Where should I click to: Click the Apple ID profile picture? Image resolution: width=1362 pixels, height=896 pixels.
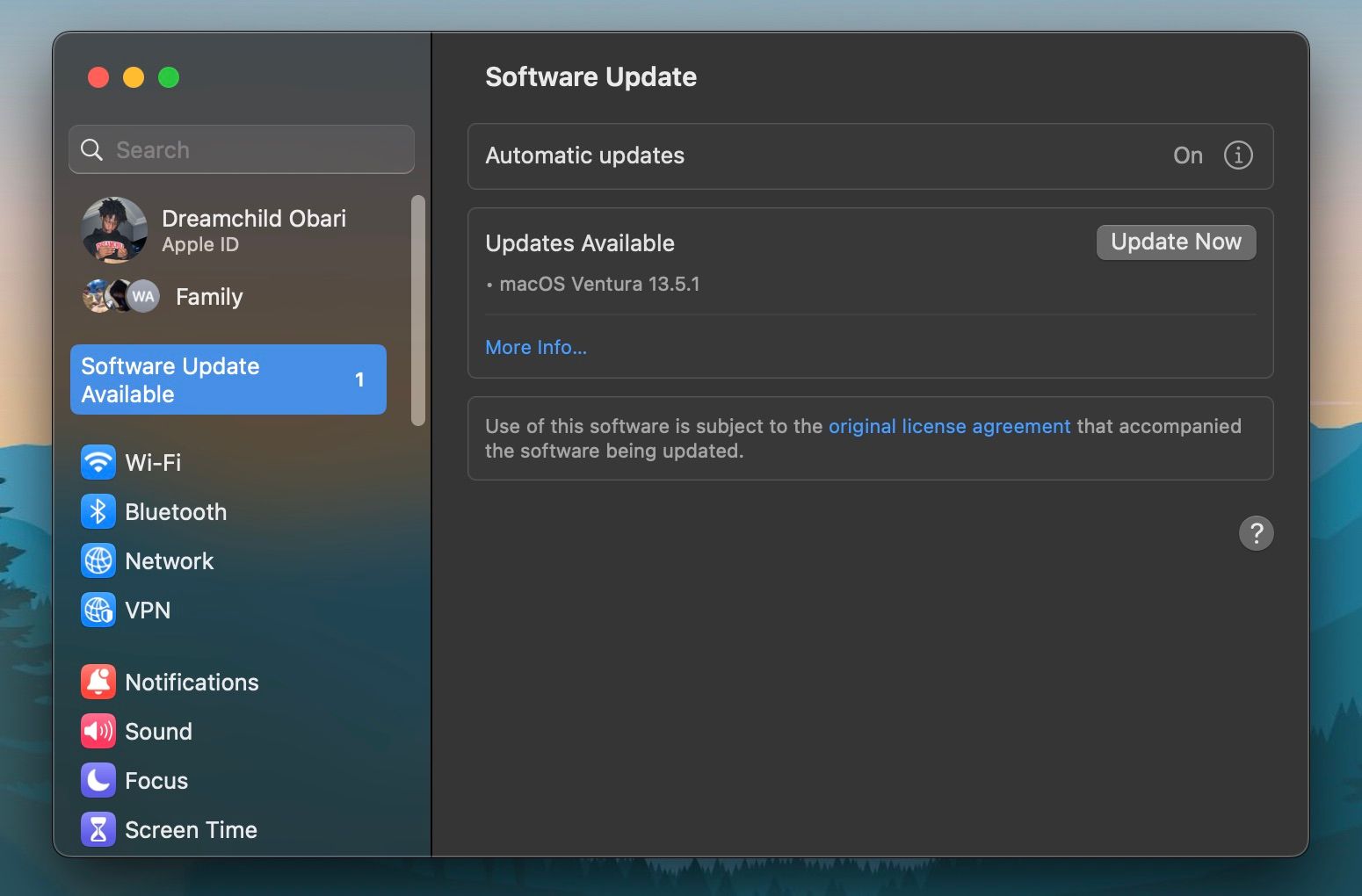[x=115, y=230]
